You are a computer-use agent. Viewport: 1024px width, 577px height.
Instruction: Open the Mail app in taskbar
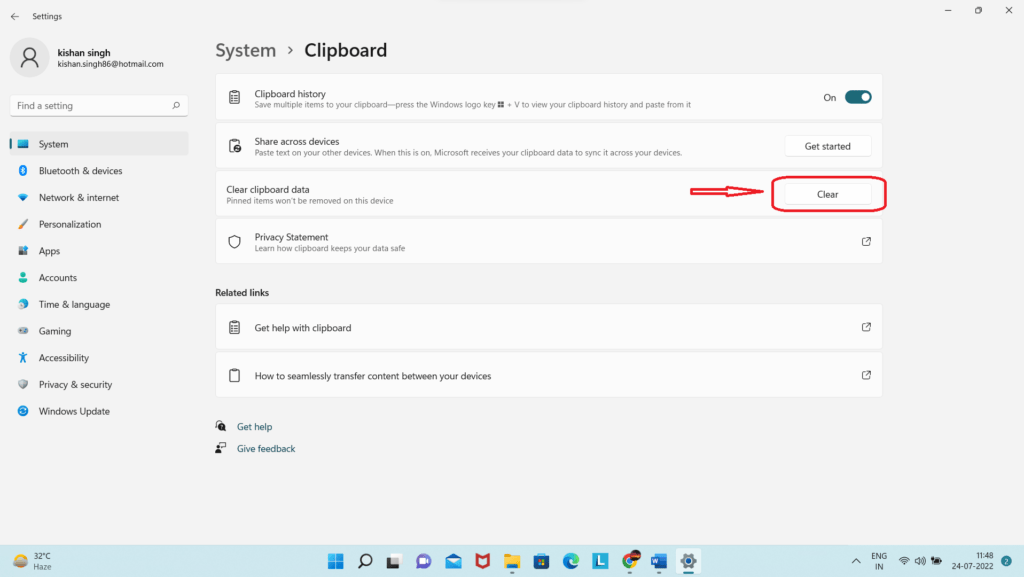click(x=453, y=561)
